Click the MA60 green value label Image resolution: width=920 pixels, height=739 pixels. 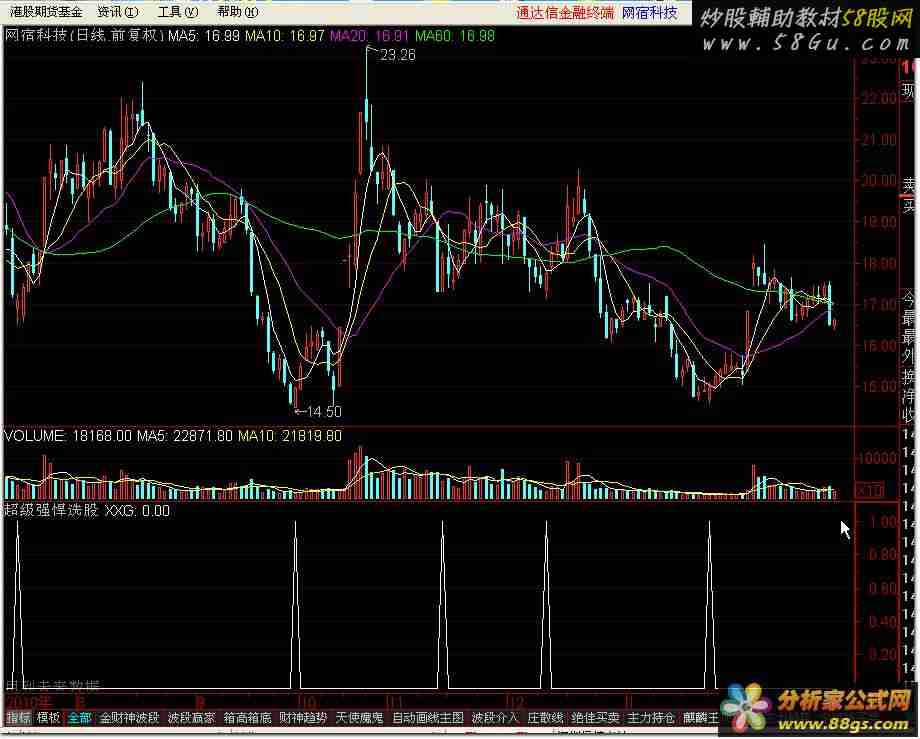455,36
